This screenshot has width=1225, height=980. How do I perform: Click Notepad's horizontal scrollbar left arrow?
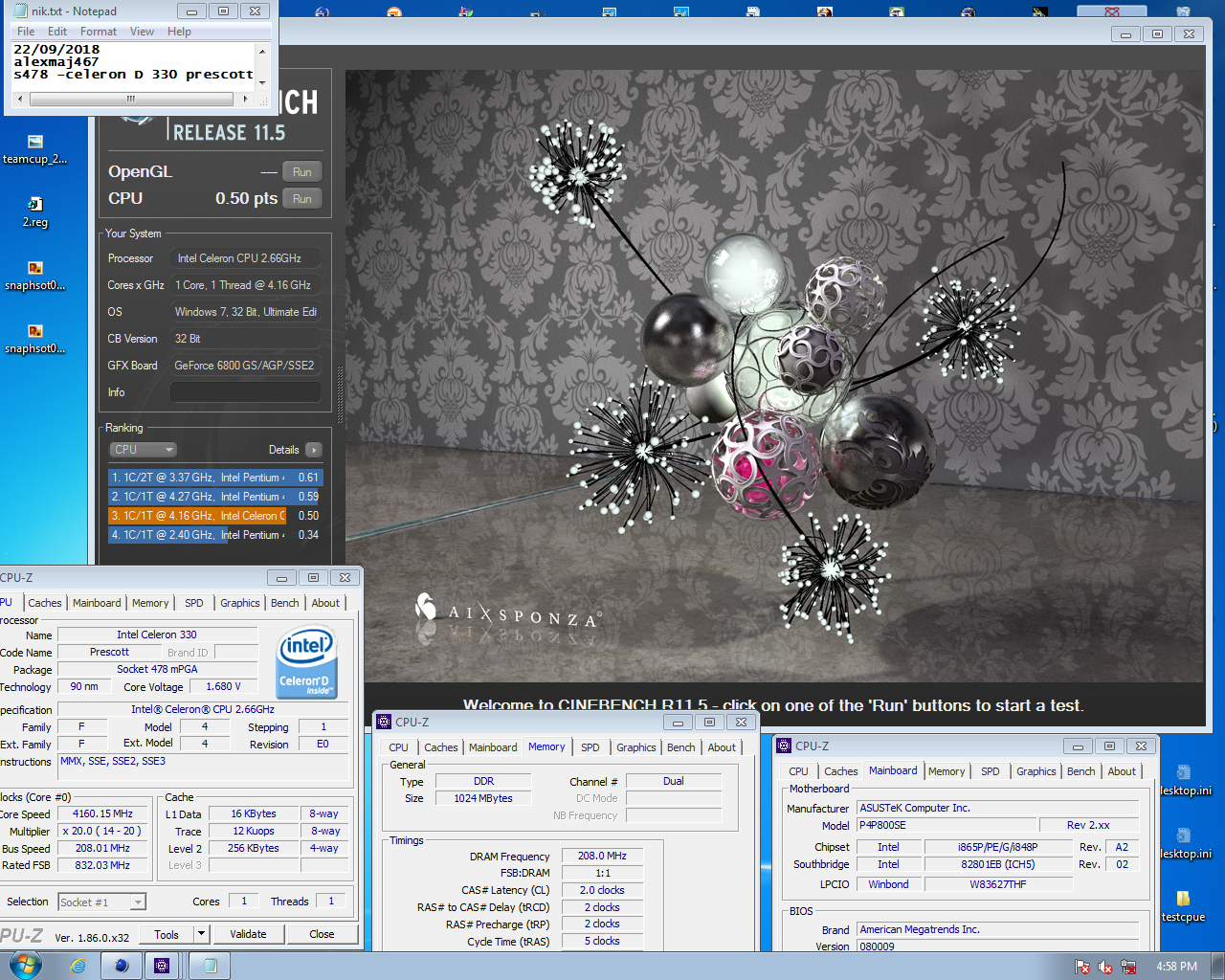(x=21, y=99)
